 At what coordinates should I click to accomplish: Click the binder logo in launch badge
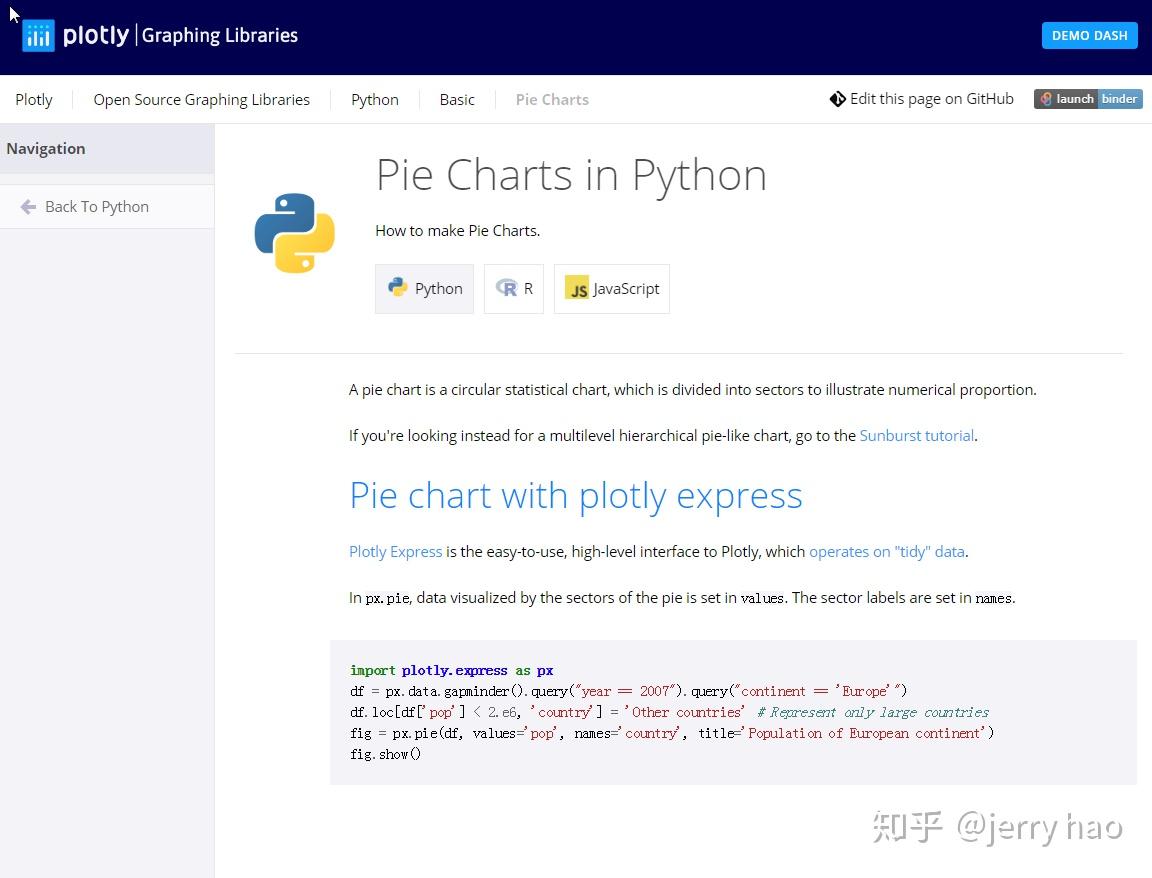pos(1046,98)
